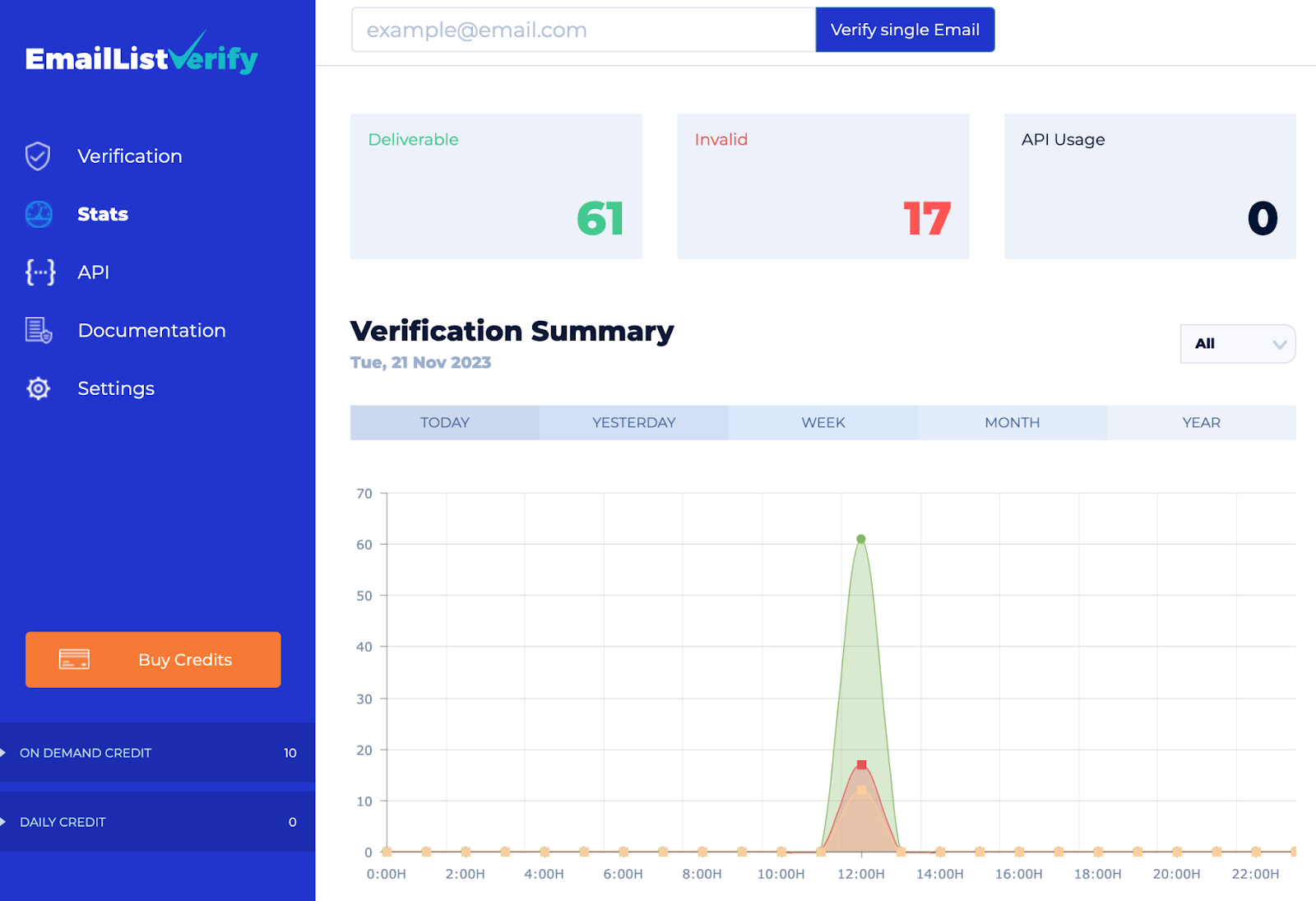Click the Stats gauge icon
The image size is (1316, 901).
(39, 214)
